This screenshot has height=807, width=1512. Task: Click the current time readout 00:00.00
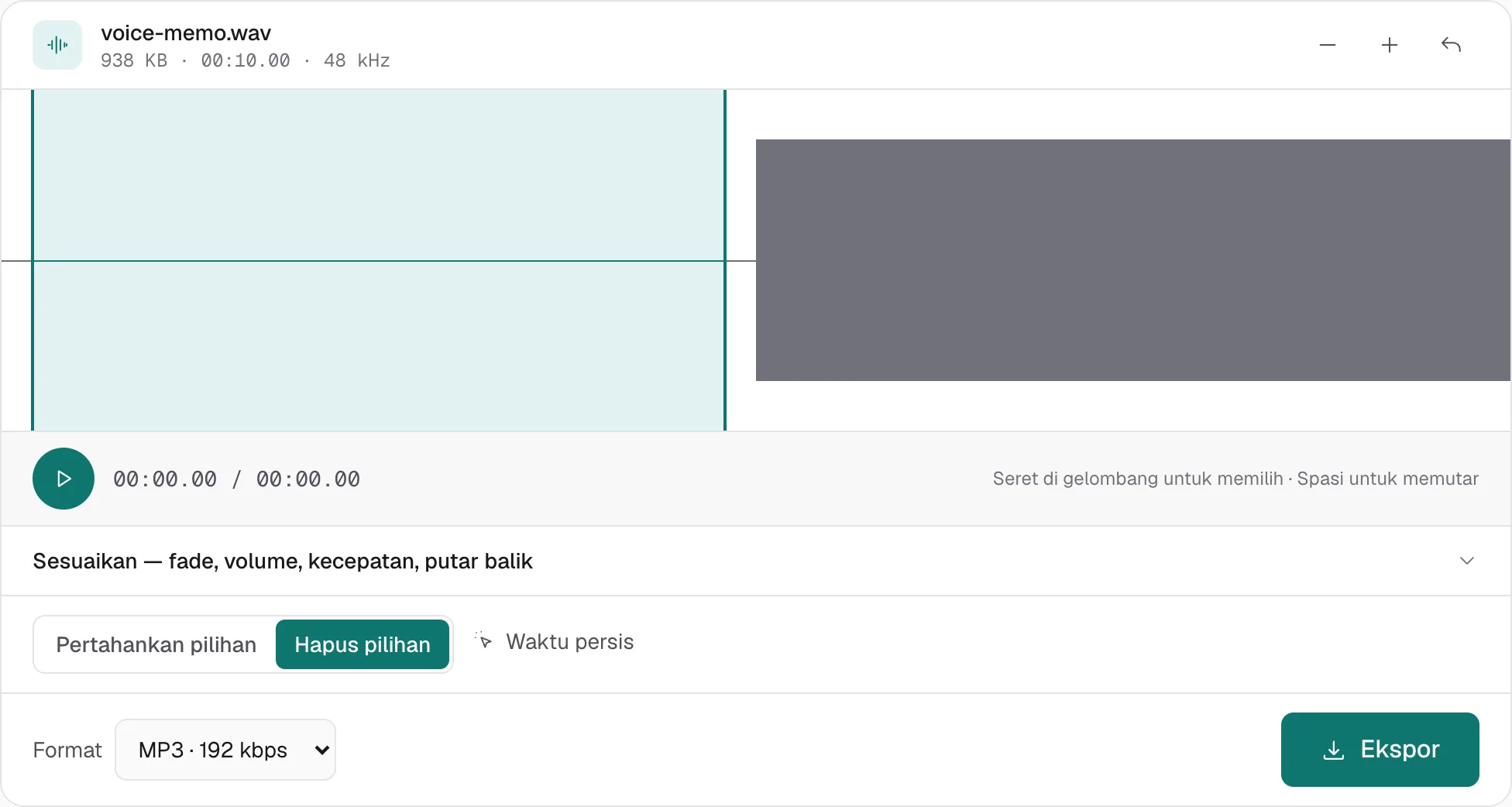pos(165,479)
